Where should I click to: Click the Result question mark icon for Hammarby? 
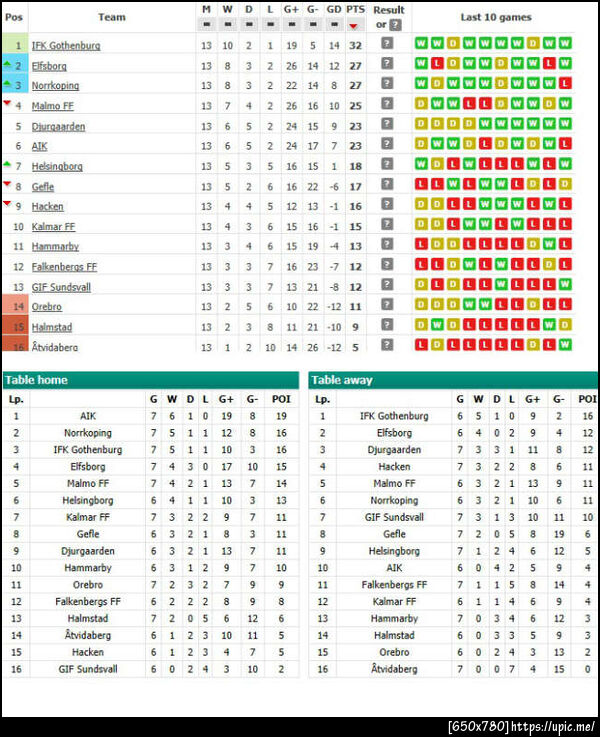pos(387,246)
